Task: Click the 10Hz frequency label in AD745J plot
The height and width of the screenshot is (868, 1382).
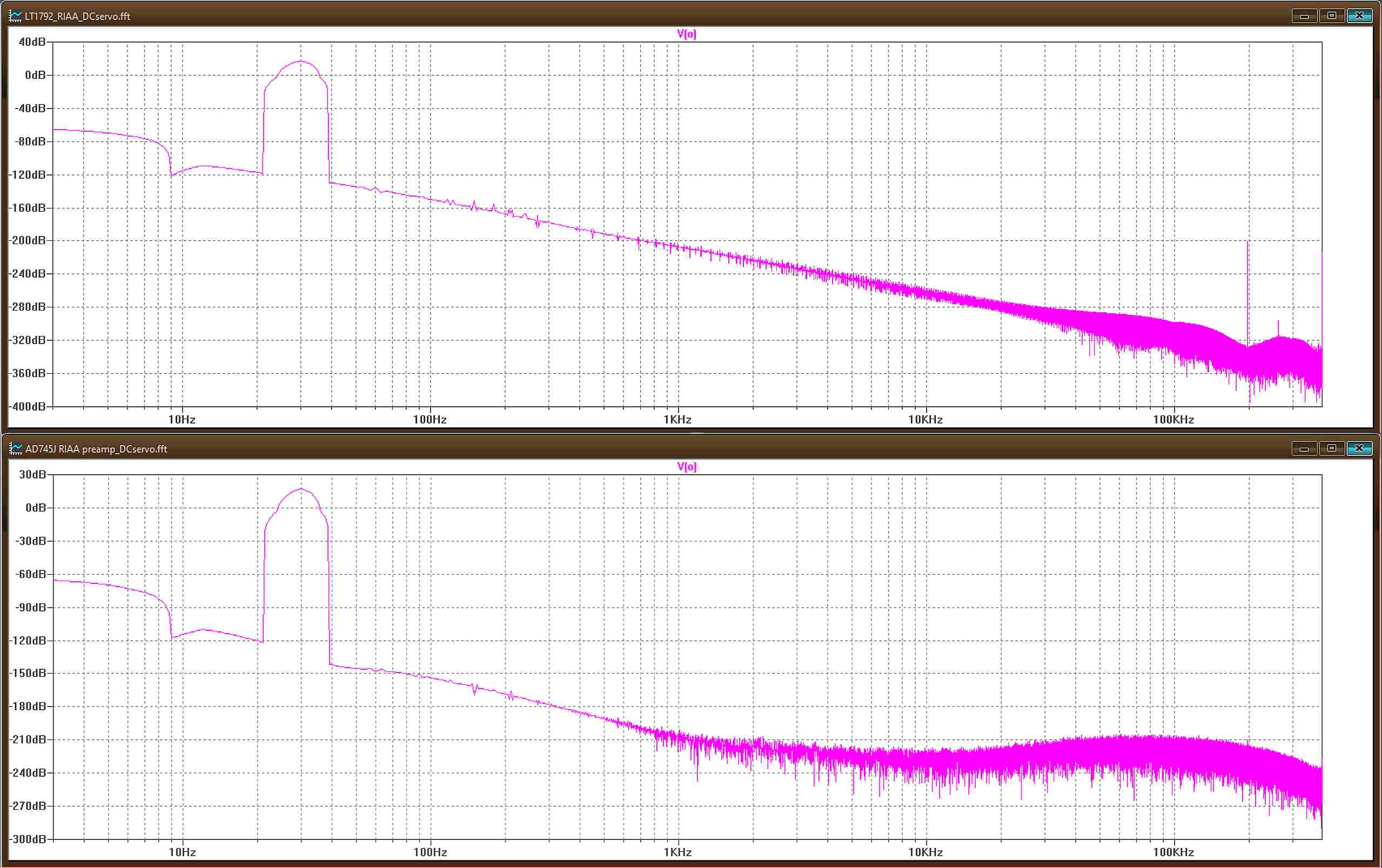Action: 182,852
